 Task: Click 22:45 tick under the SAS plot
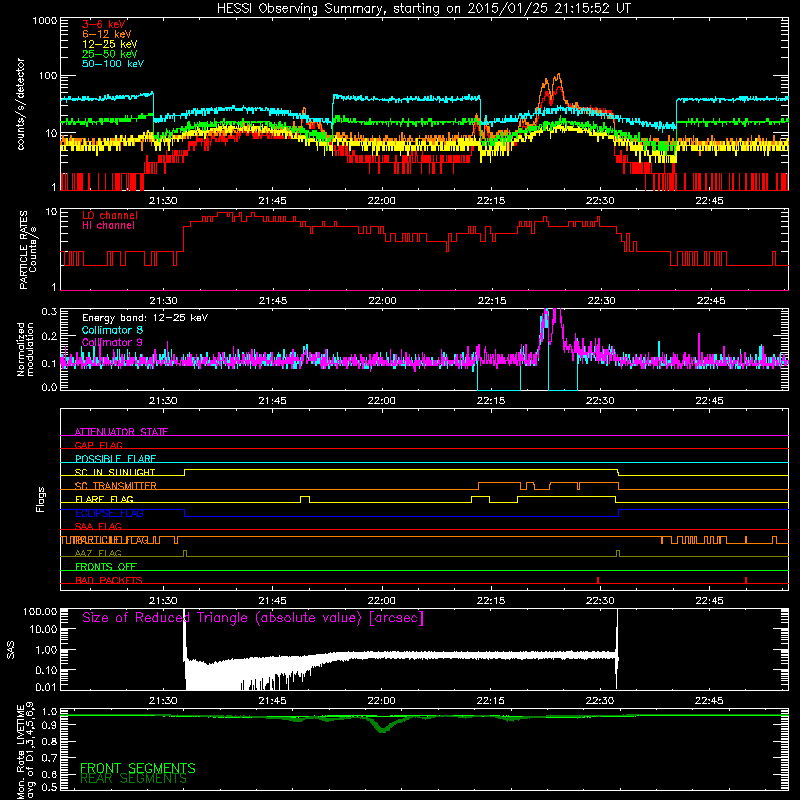709,701
